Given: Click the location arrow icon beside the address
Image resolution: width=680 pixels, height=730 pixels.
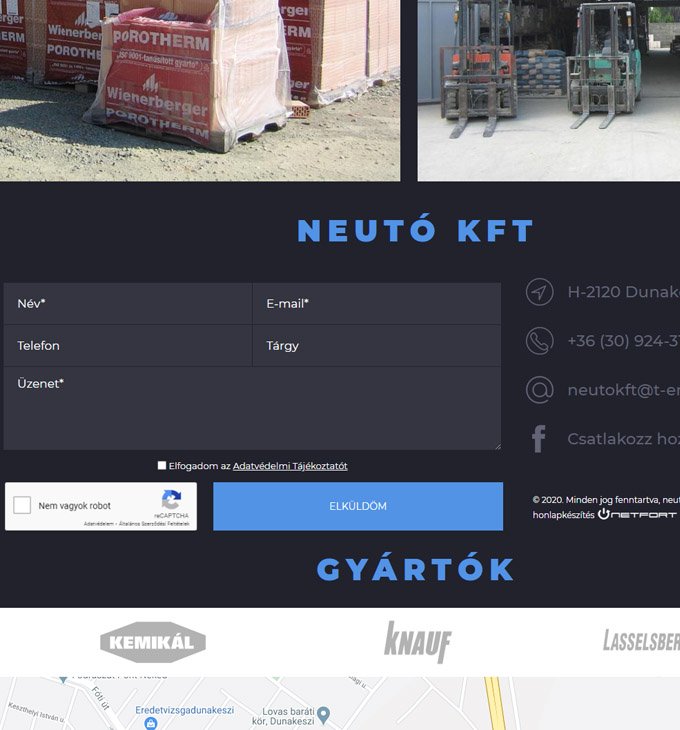Looking at the screenshot, I should pos(539,292).
